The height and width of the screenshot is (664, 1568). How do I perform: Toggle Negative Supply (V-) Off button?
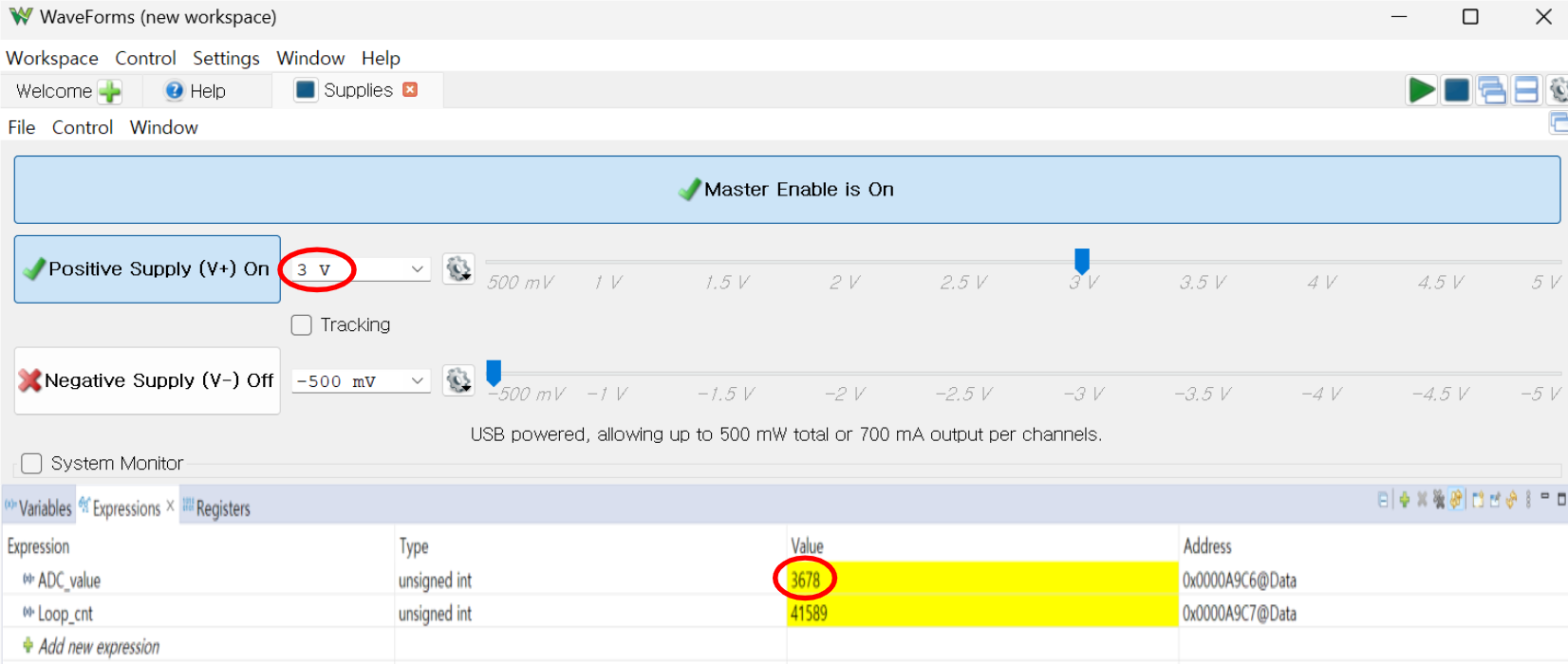point(147,380)
